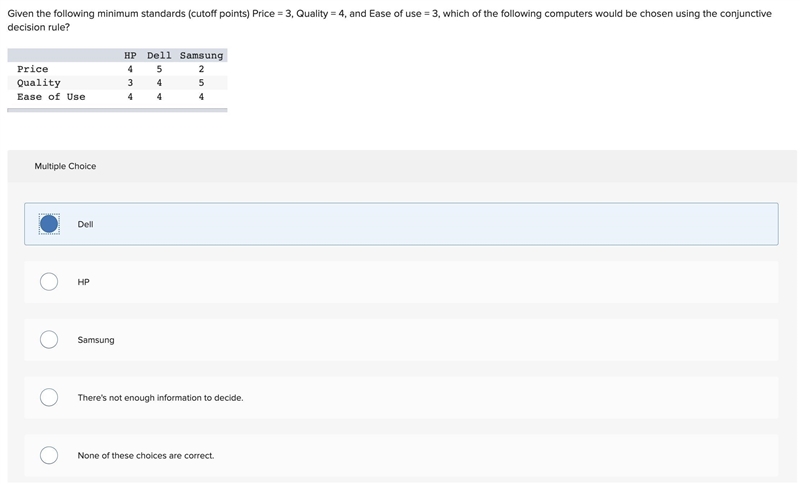Screen dimensions: 800x484
Task: Pick the Samsung radio button
Action: (x=49, y=340)
